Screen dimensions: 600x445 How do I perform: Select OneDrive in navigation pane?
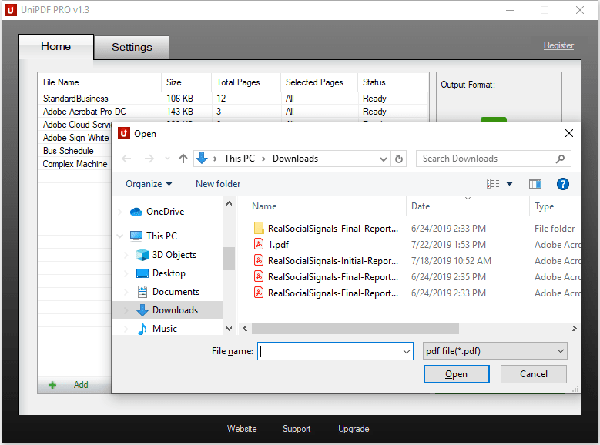165,212
